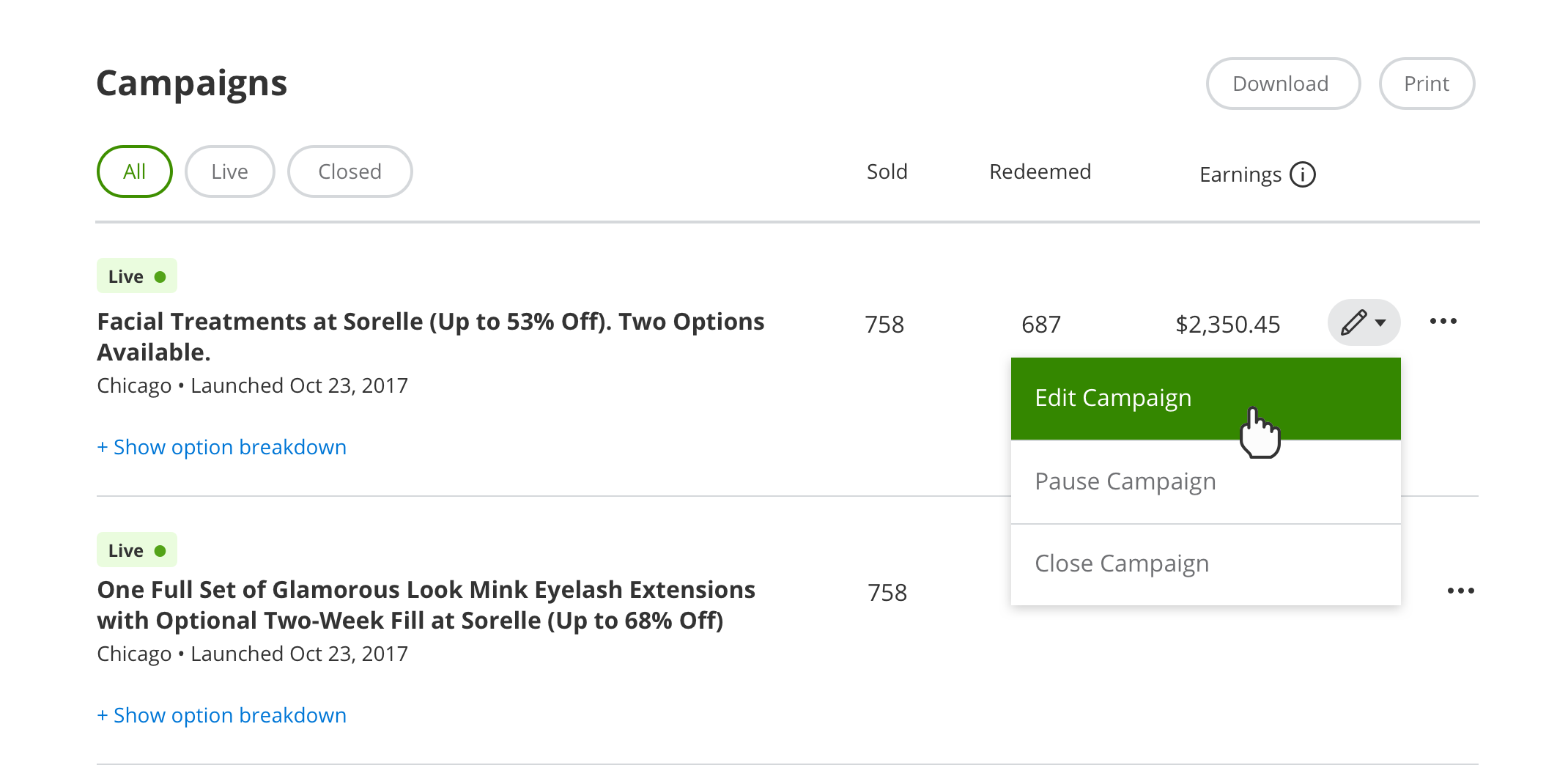Filter campaigns by Closed status
Viewport: 1568px width, 765px height.
350,171
